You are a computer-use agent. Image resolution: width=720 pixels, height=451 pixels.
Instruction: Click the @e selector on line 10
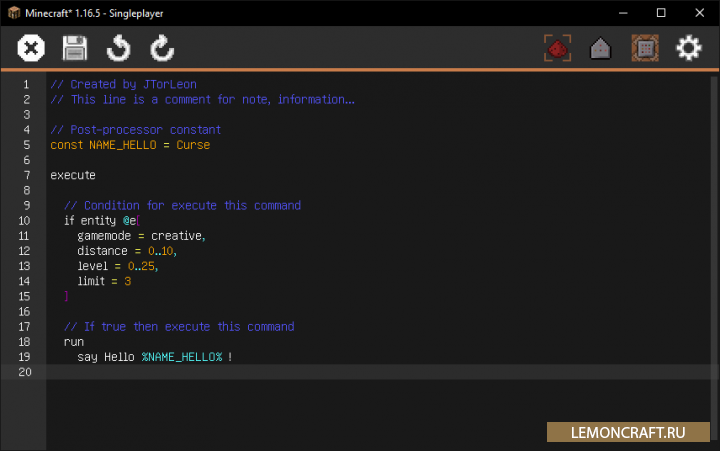(x=128, y=221)
